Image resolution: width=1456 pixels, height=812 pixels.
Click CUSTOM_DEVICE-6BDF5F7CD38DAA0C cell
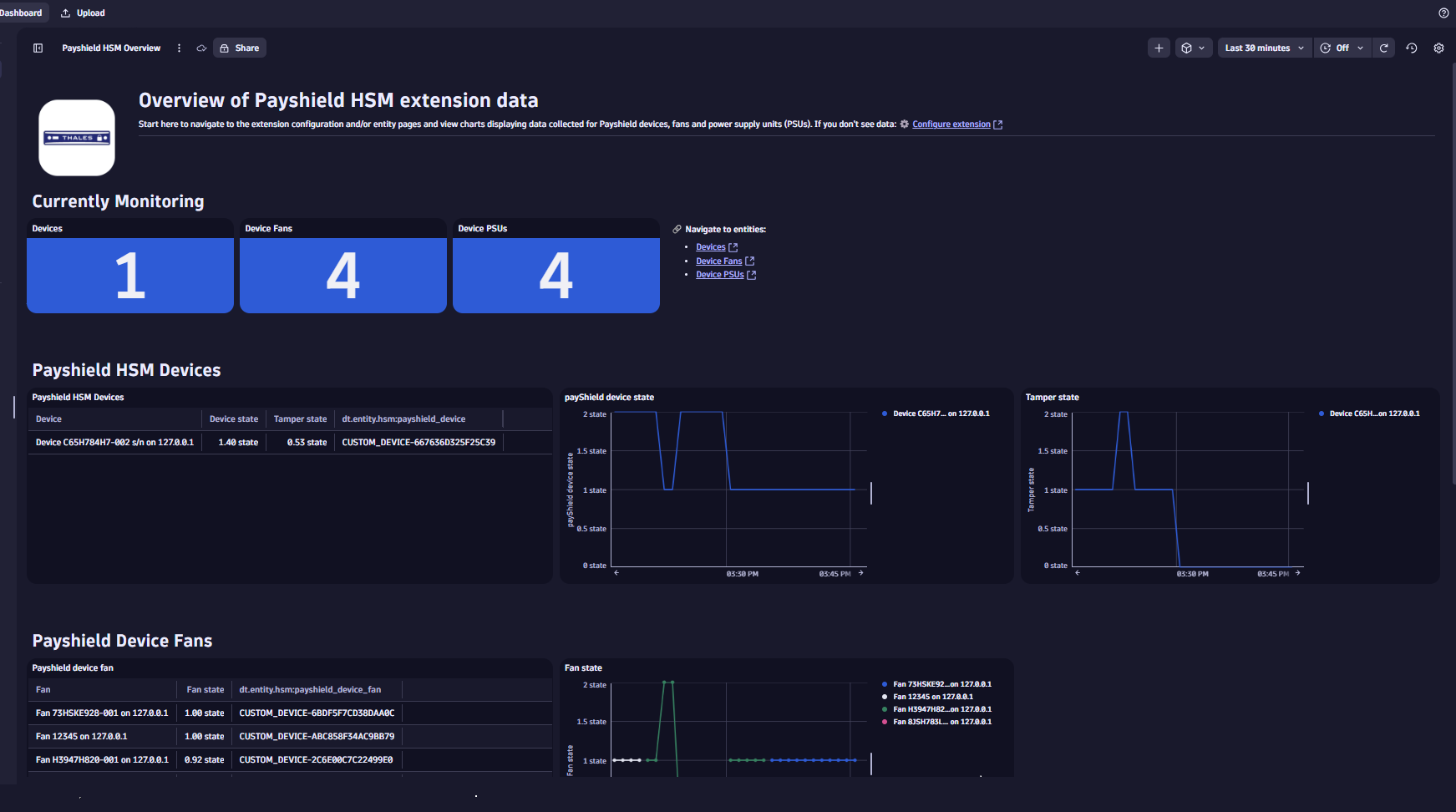(317, 713)
